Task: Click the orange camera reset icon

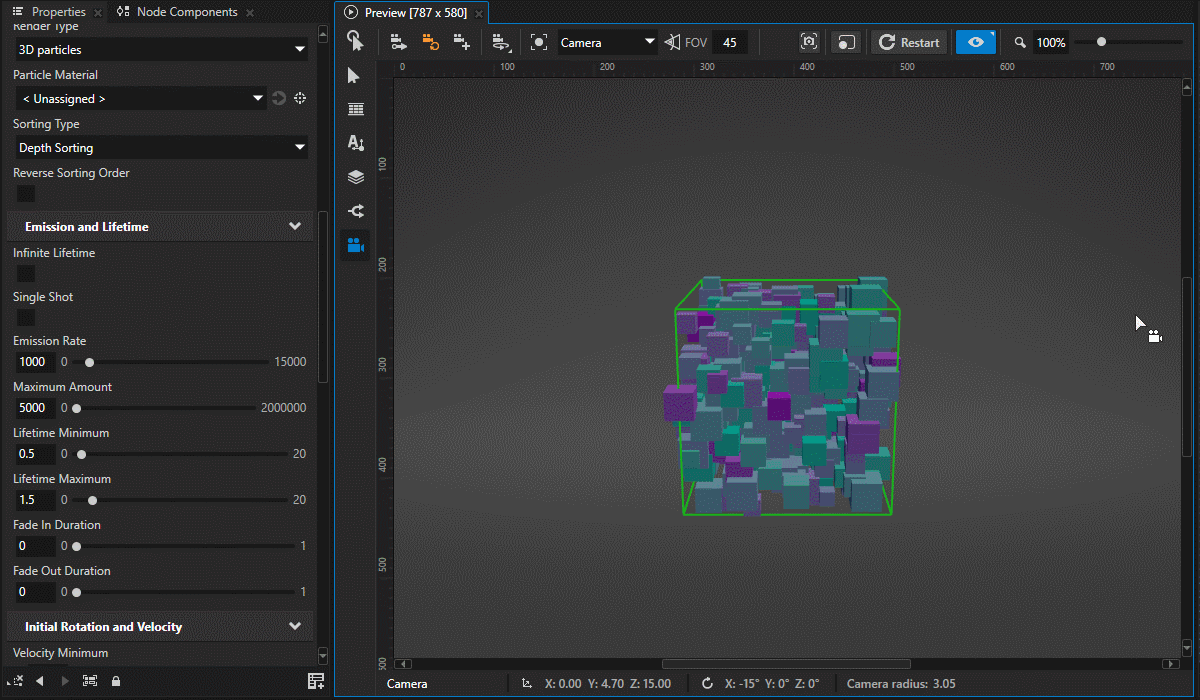Action: pos(430,42)
